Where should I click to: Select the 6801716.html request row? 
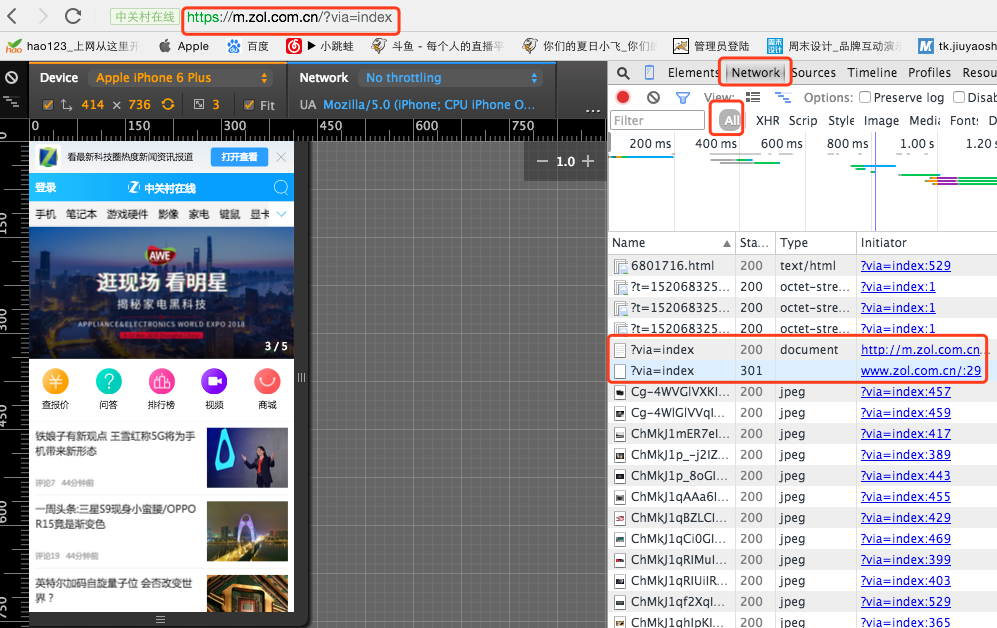[802, 266]
